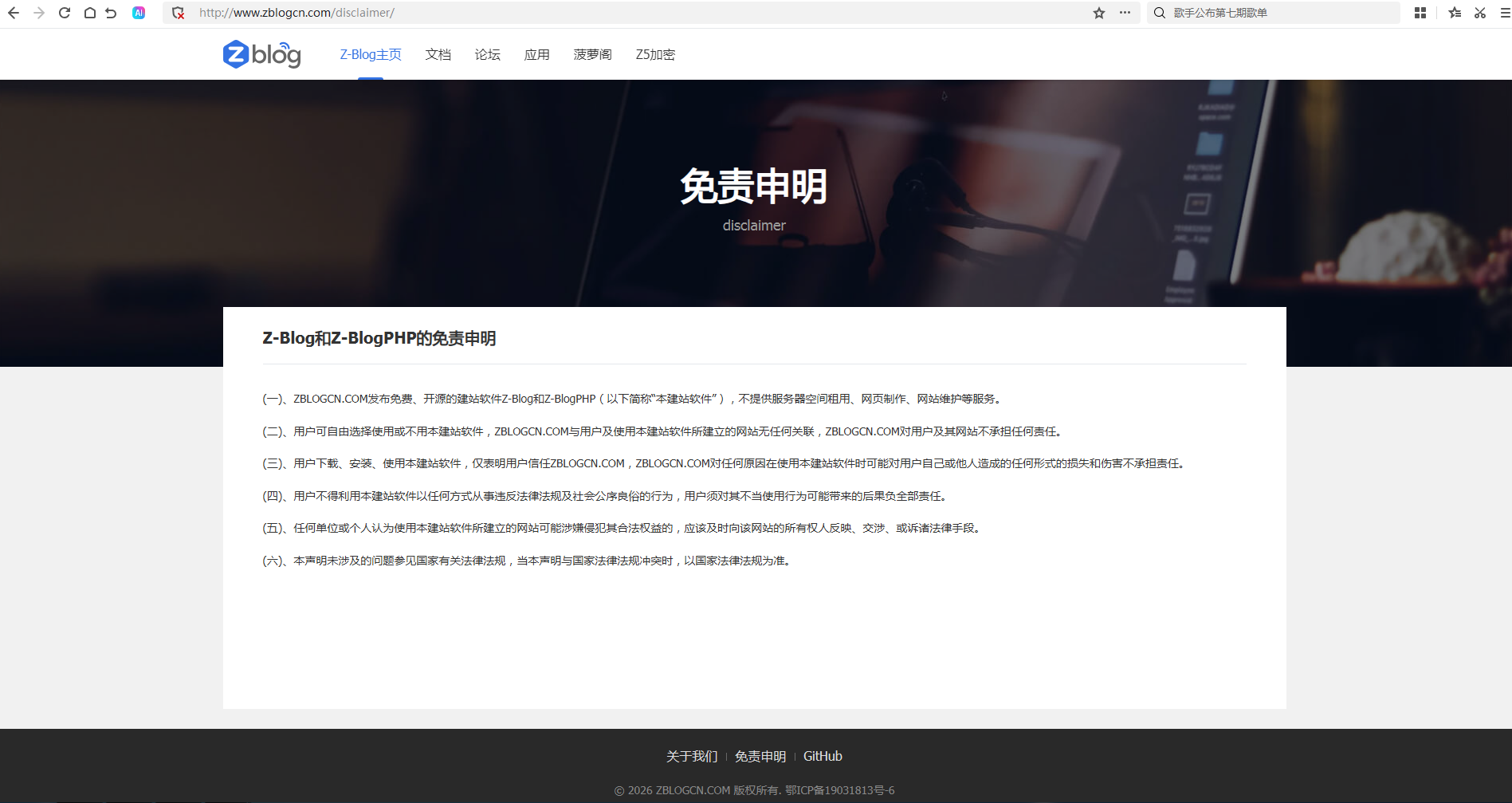Open the address bar more options
This screenshot has height=803, width=1512.
tap(1125, 13)
